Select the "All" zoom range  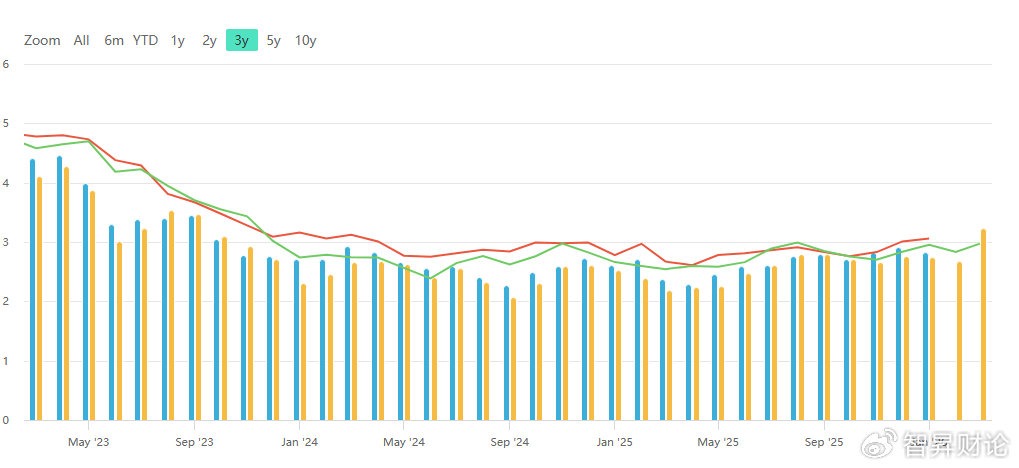(81, 41)
